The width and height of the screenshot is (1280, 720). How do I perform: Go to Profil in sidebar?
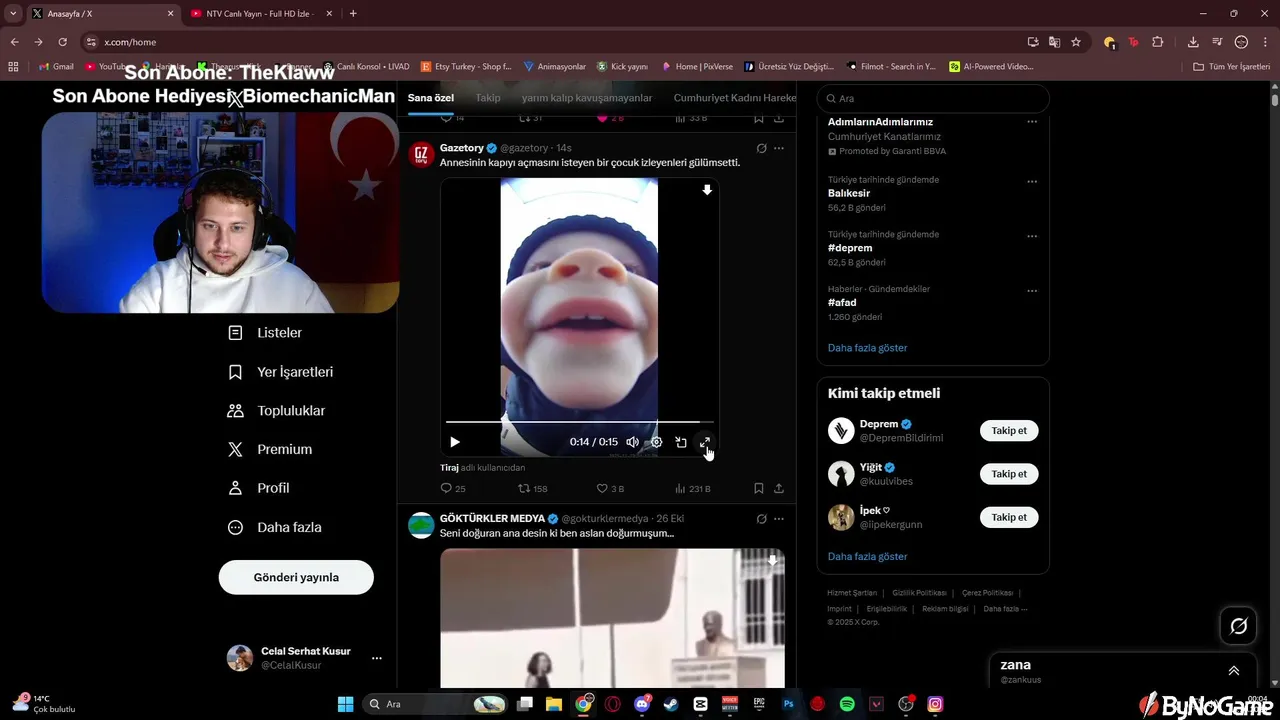[x=258, y=488]
